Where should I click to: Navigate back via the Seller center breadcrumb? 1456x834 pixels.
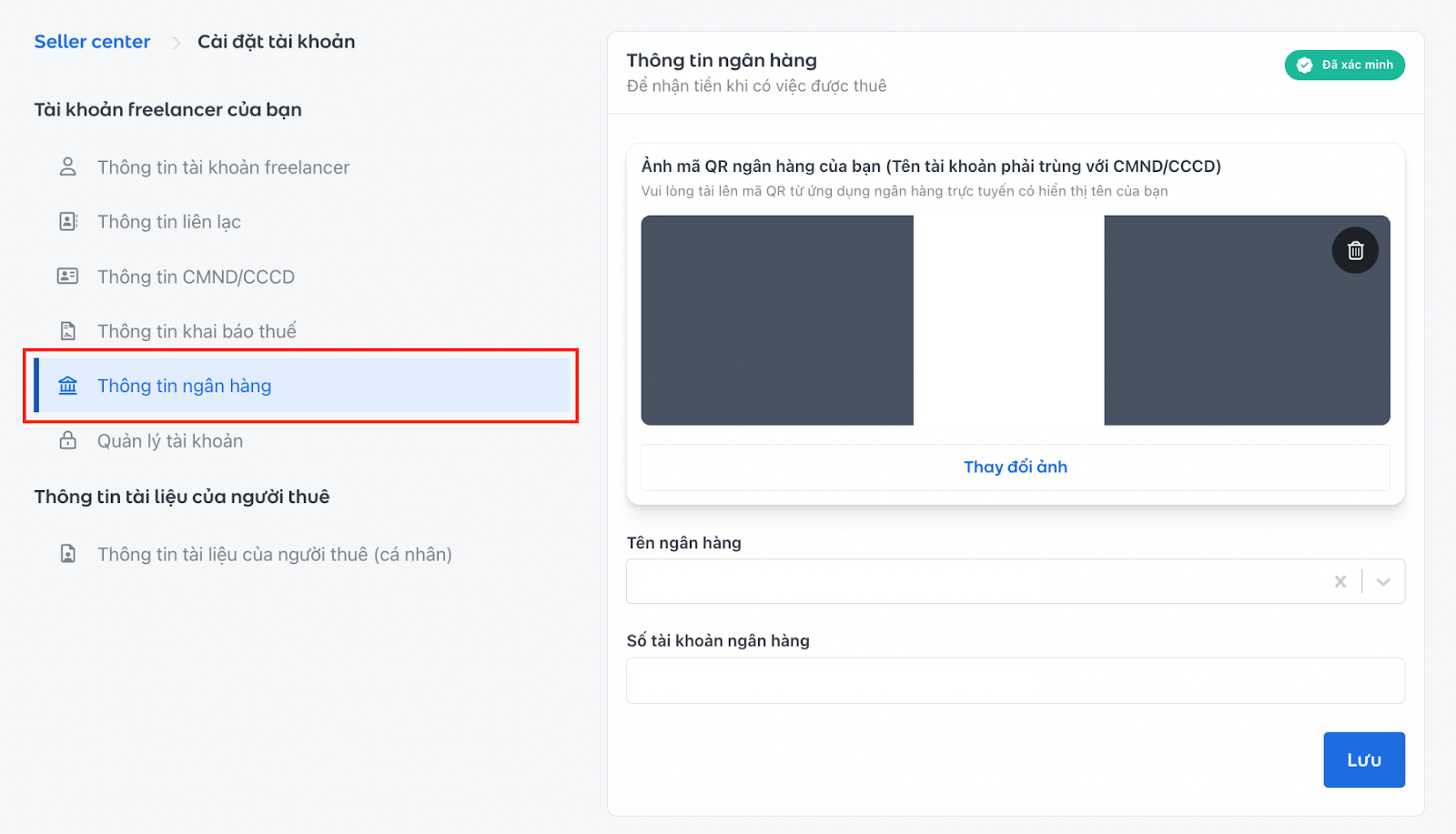coord(92,41)
